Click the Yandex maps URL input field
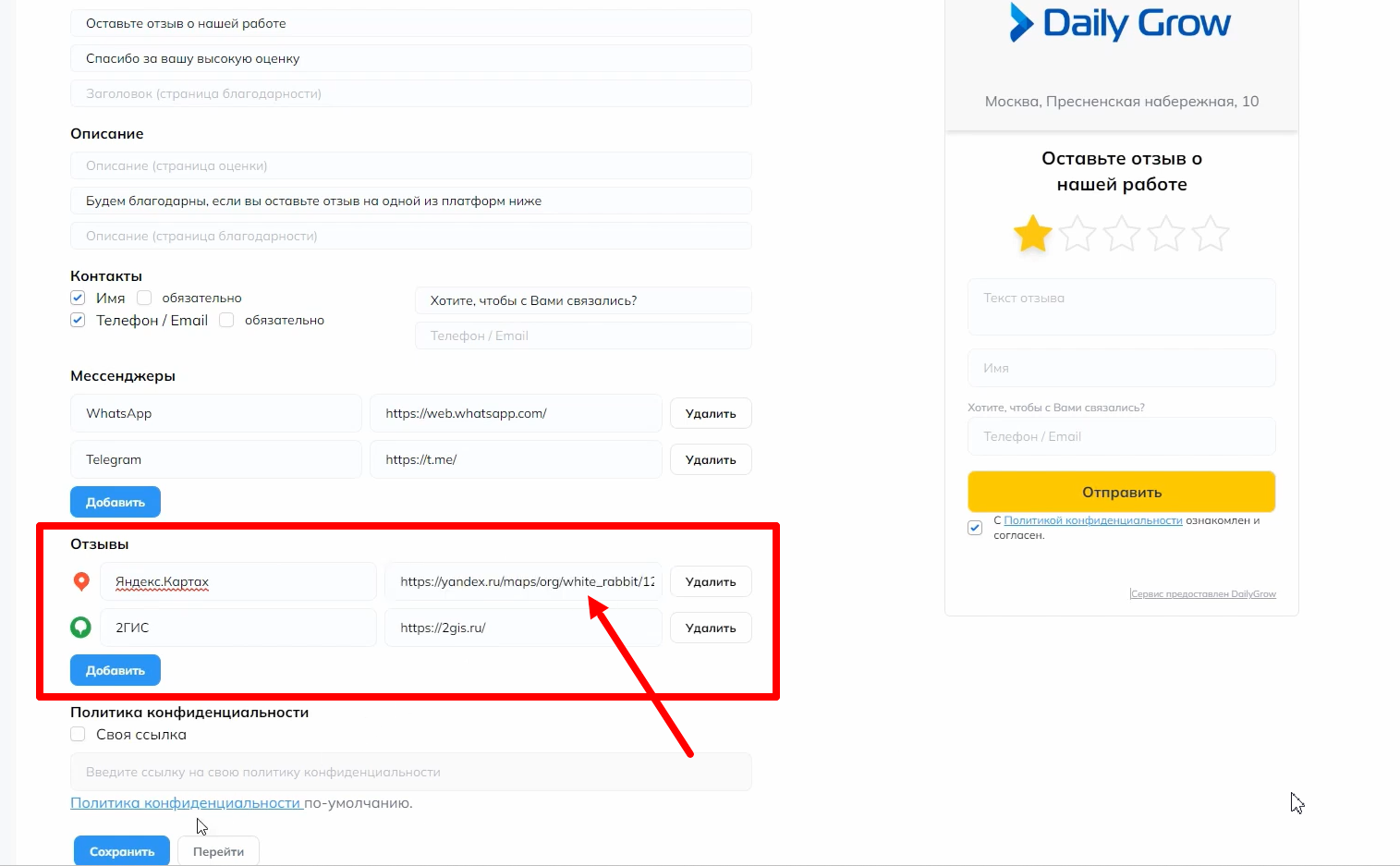Screen dimensions: 1400x866 [523, 581]
